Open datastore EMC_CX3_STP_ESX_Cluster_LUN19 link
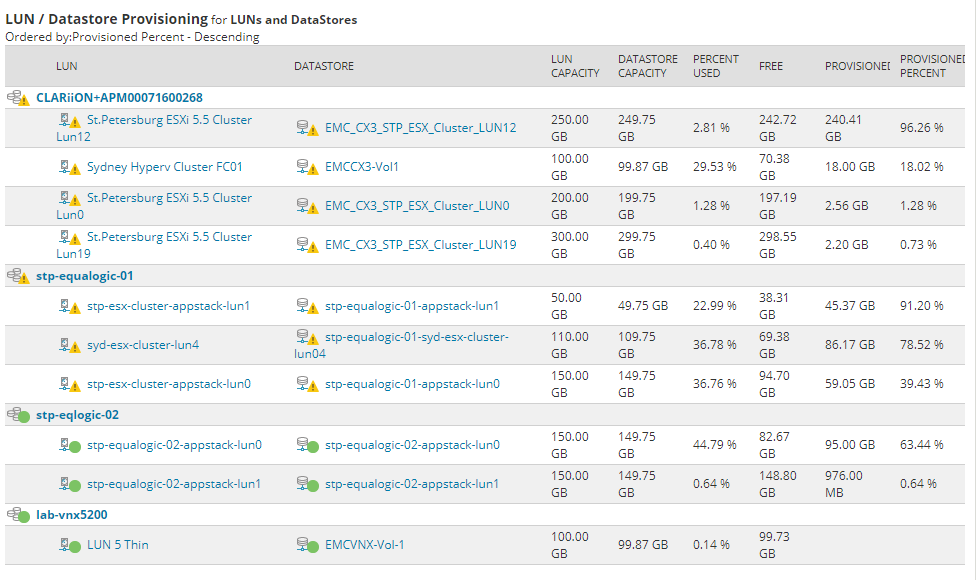Image resolution: width=979 pixels, height=580 pixels. [421, 245]
